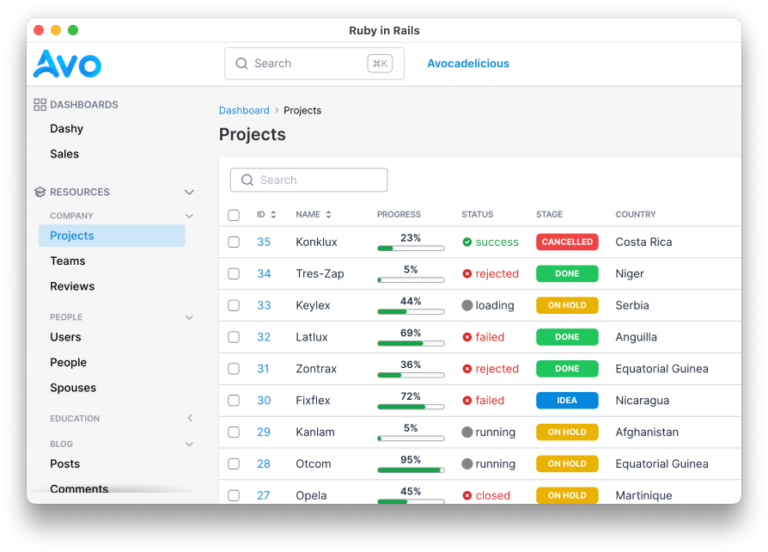Click red failed icon in Fixflex row
768x552 pixels.
coord(467,401)
